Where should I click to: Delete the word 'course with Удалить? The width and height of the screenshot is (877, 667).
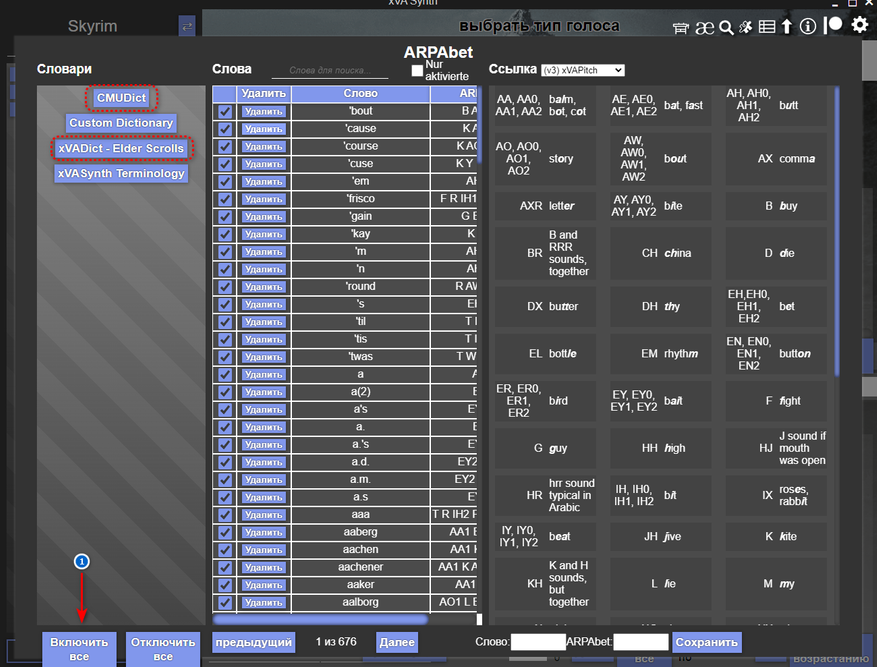pyautogui.click(x=263, y=146)
